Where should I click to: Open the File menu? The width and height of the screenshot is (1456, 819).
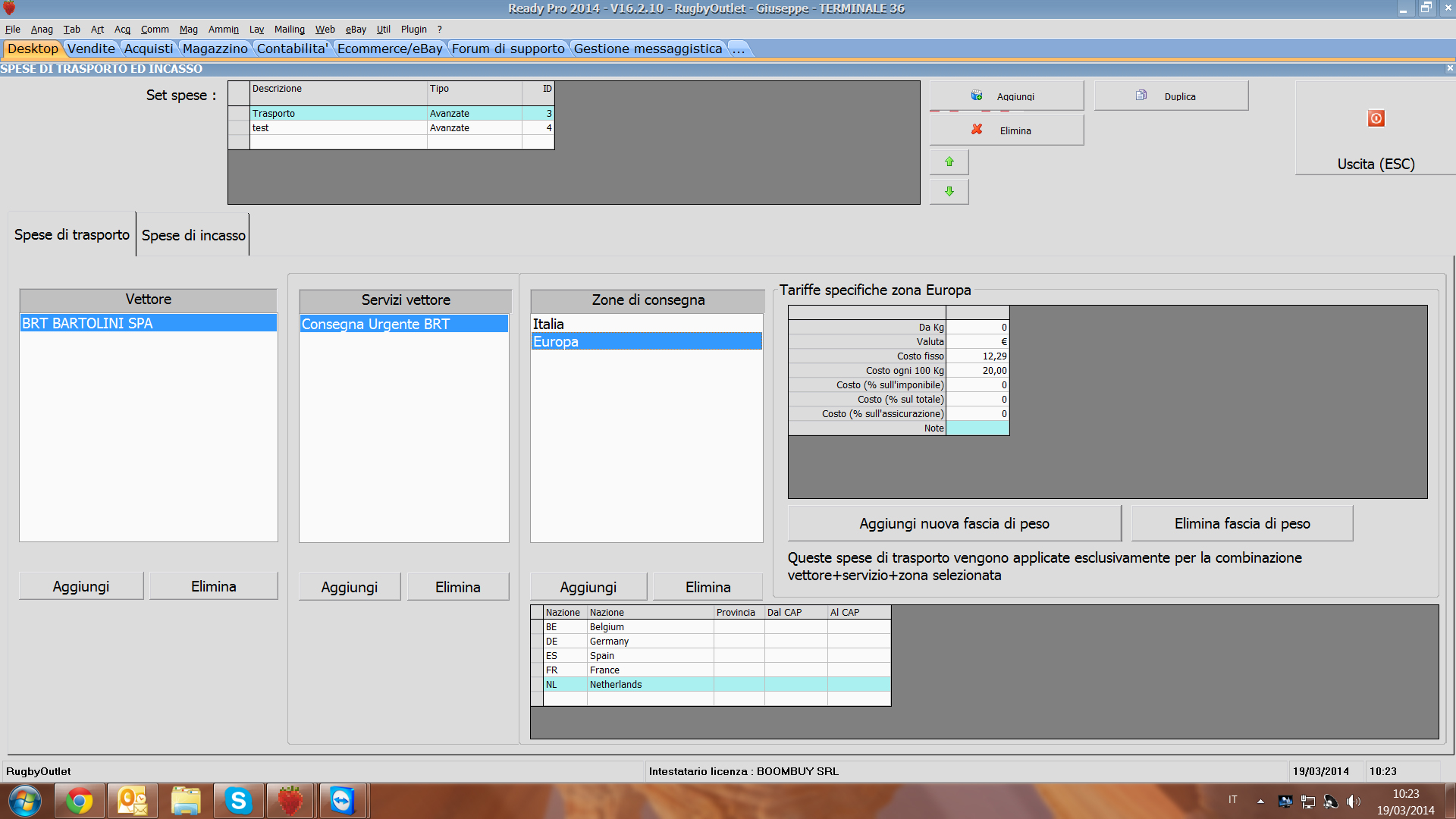pyautogui.click(x=13, y=30)
